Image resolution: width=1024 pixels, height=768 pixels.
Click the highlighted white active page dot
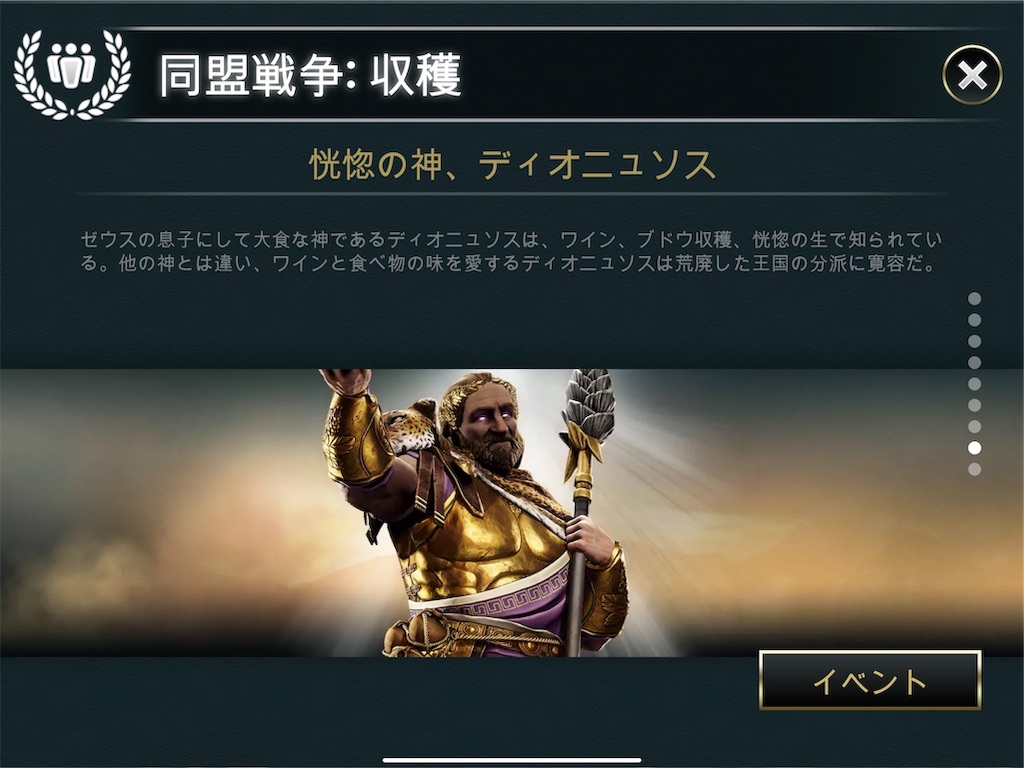(974, 447)
